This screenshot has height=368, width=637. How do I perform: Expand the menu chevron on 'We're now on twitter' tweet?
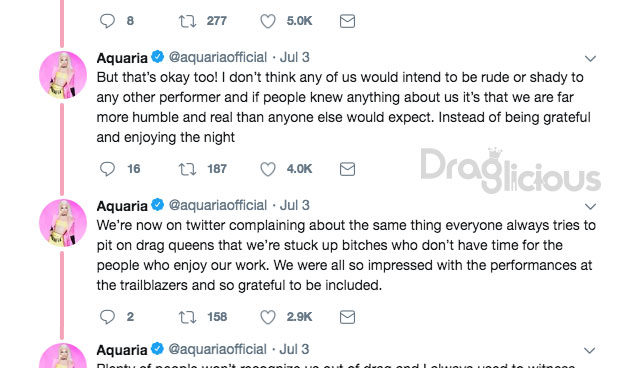pyautogui.click(x=590, y=206)
